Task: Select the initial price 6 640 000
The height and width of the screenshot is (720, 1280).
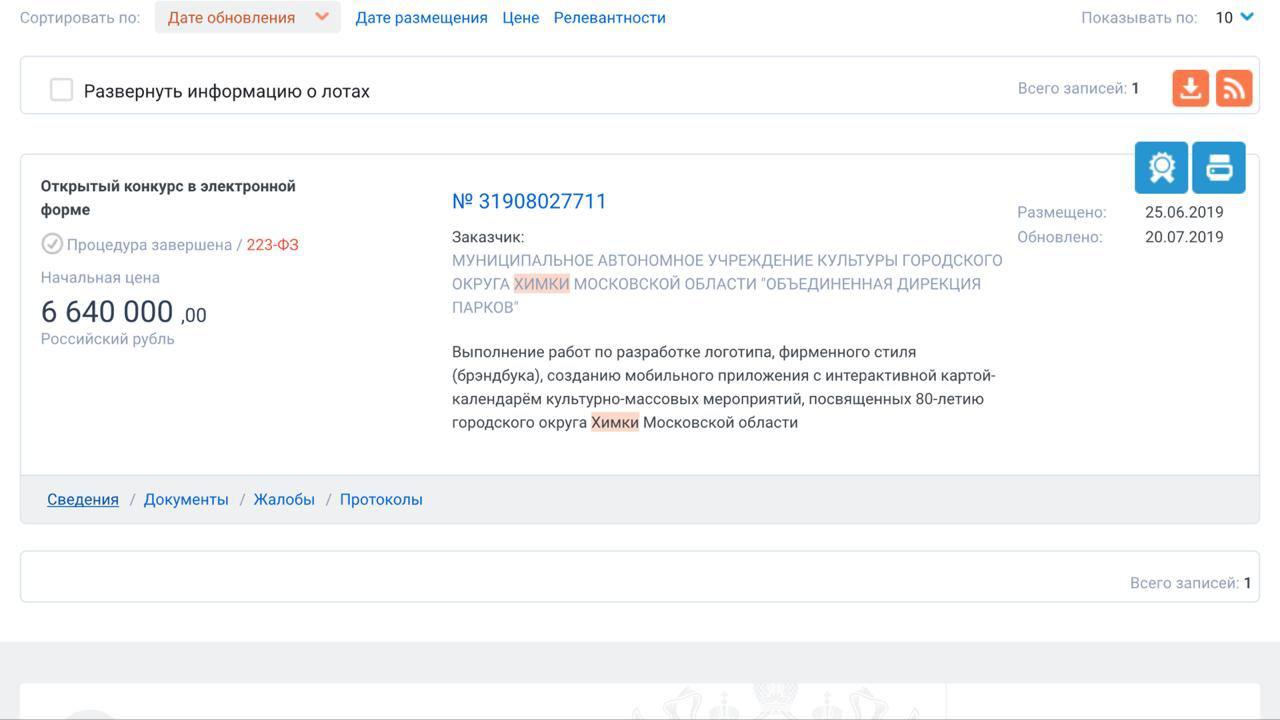Action: [x=124, y=312]
